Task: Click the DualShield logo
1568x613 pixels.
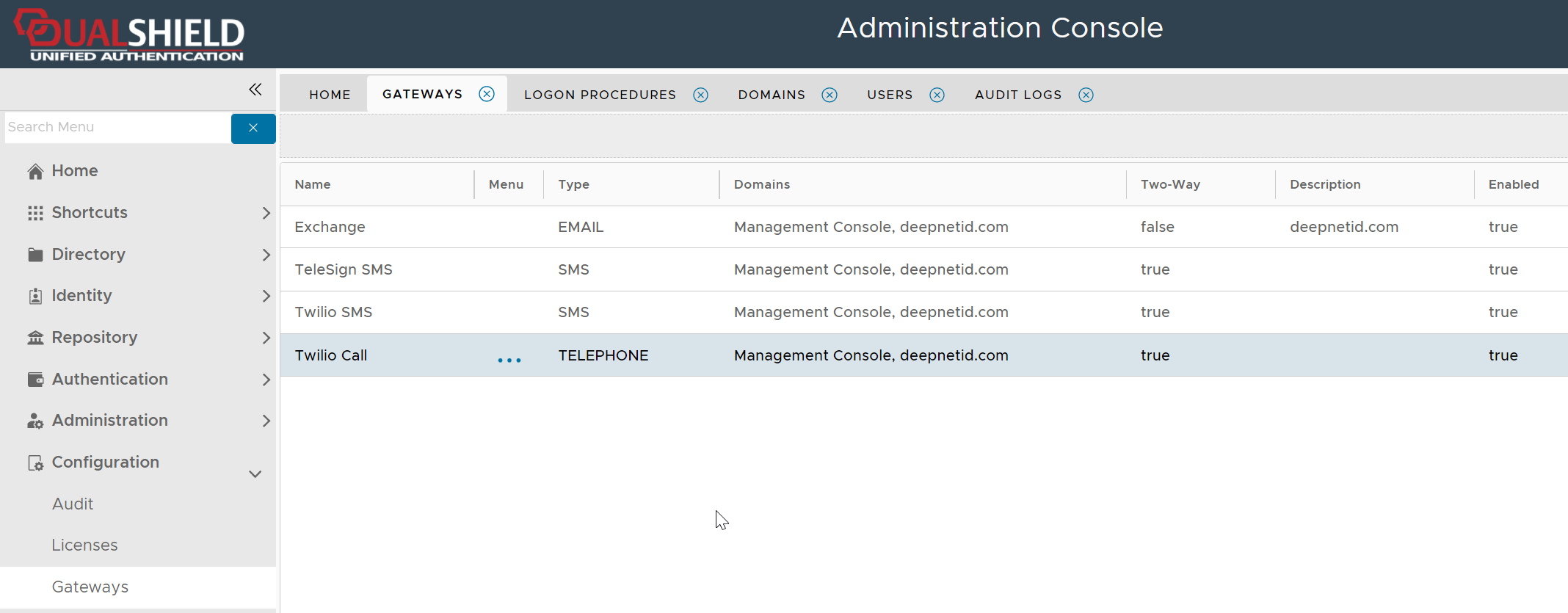Action: tap(130, 35)
